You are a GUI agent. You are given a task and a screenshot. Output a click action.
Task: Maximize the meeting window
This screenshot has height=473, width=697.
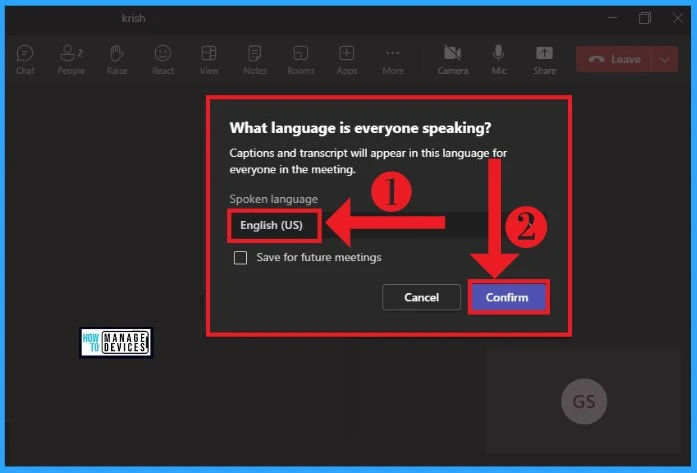[x=645, y=18]
